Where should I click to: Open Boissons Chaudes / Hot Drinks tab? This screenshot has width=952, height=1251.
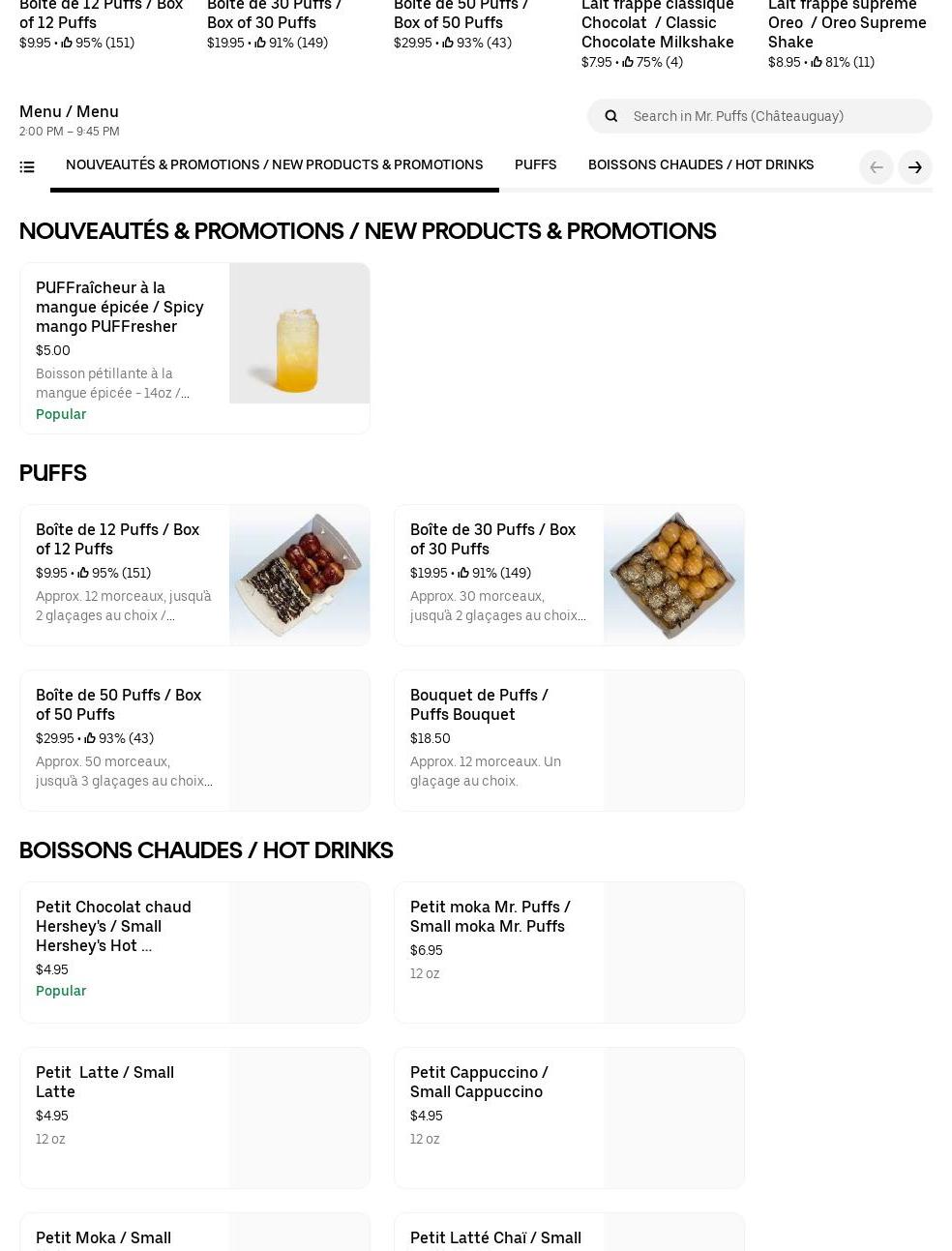pyautogui.click(x=700, y=165)
